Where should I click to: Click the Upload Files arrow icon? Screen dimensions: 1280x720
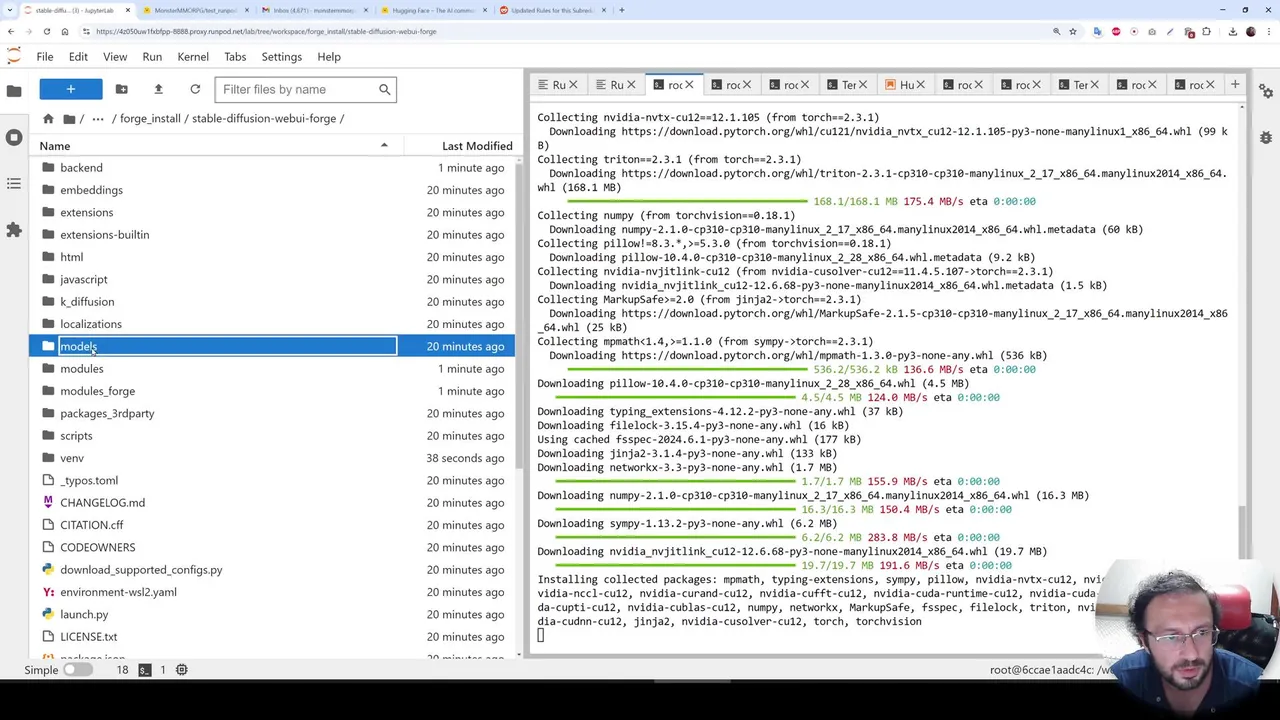[158, 89]
